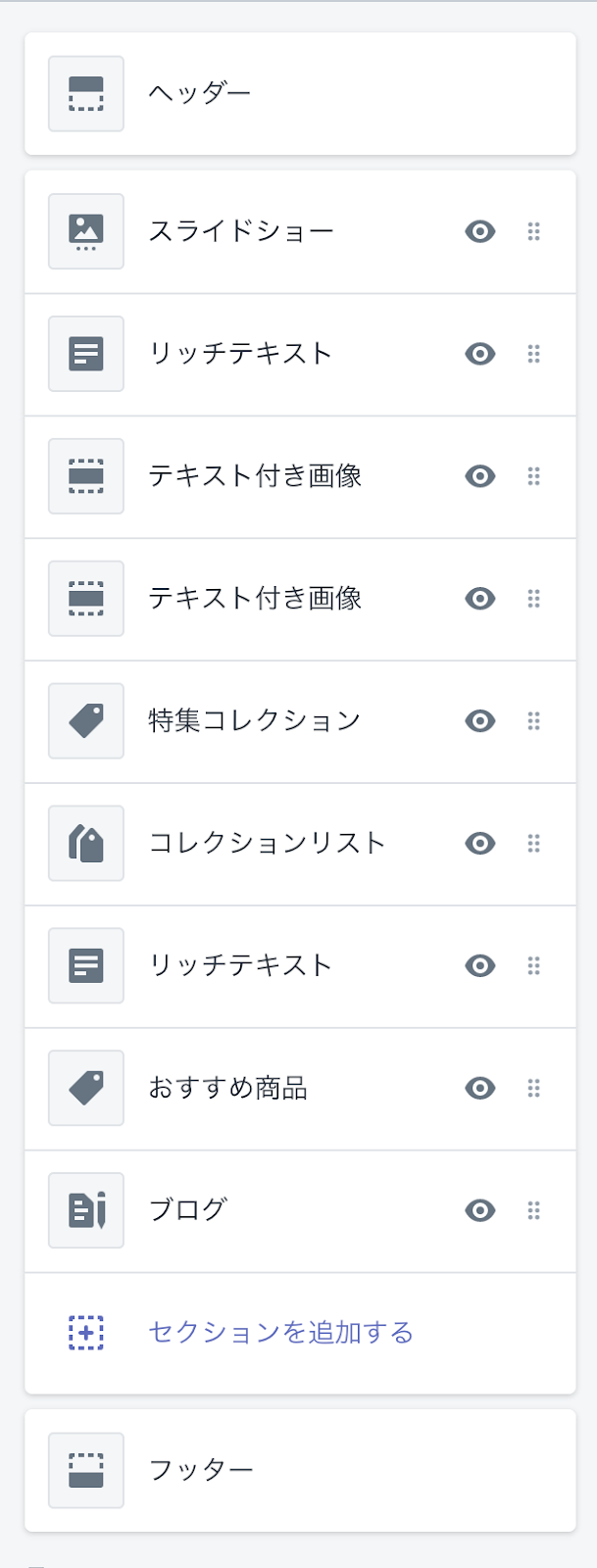Click the フッター section icon
Screen dimensions: 597x1568
[x=86, y=1470]
